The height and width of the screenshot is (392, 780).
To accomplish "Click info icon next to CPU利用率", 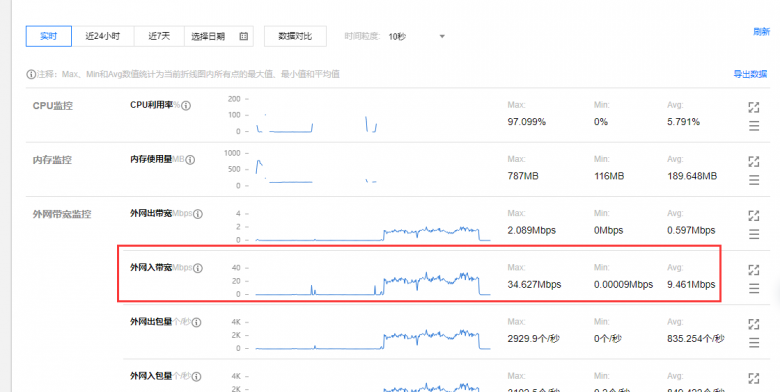I will click(x=186, y=105).
